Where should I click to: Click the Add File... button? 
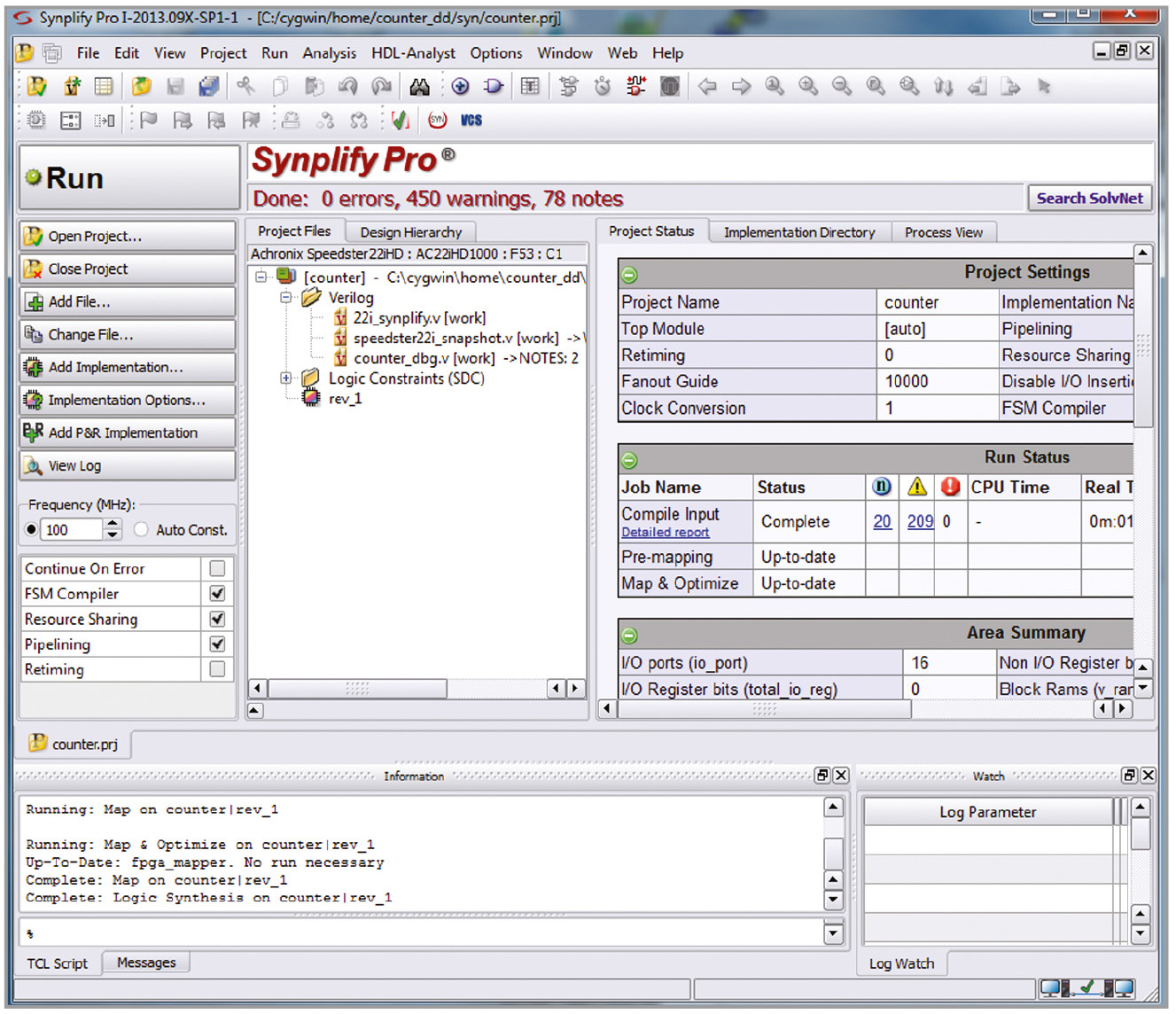128,301
